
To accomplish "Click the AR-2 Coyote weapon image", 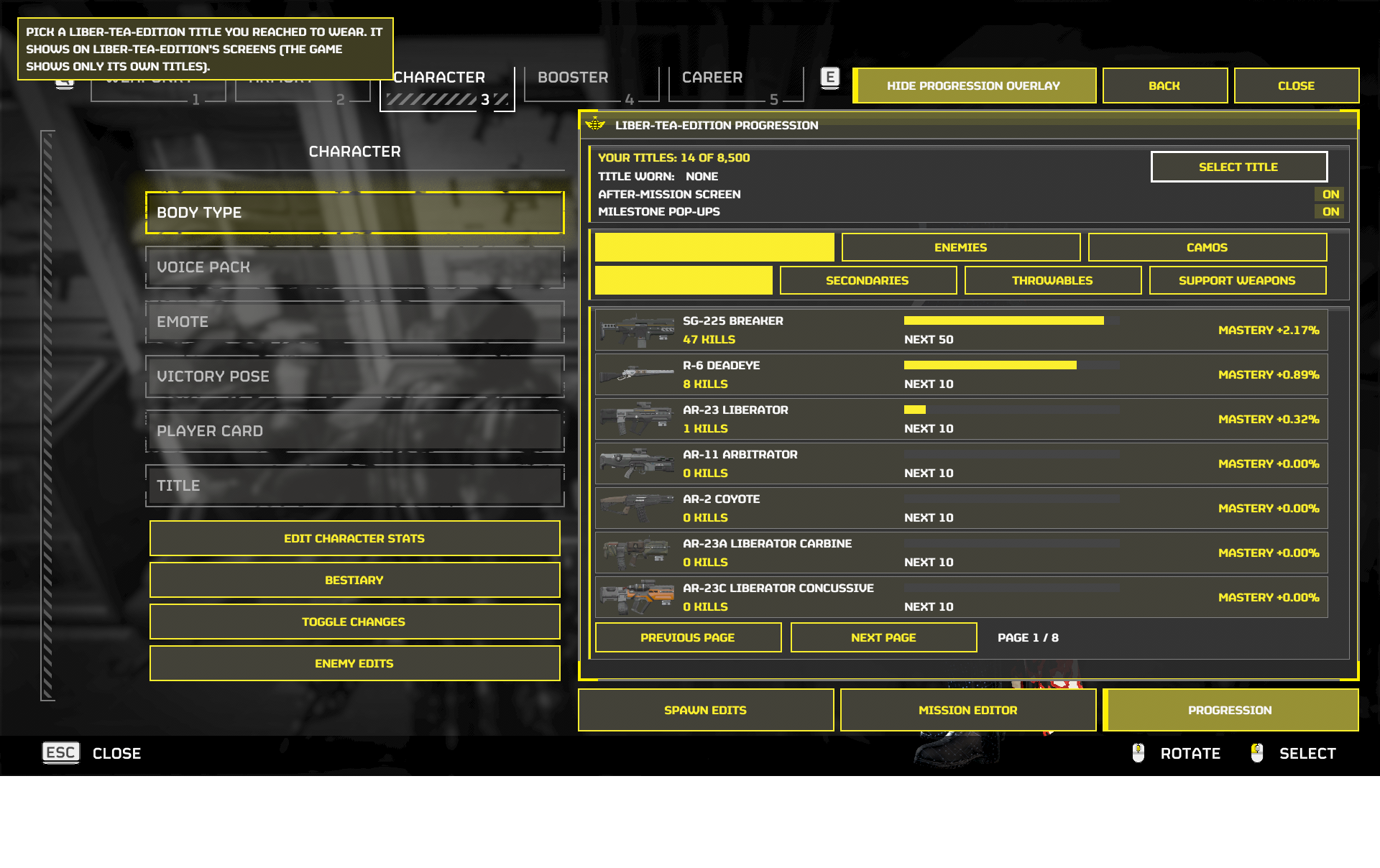I will tap(638, 508).
